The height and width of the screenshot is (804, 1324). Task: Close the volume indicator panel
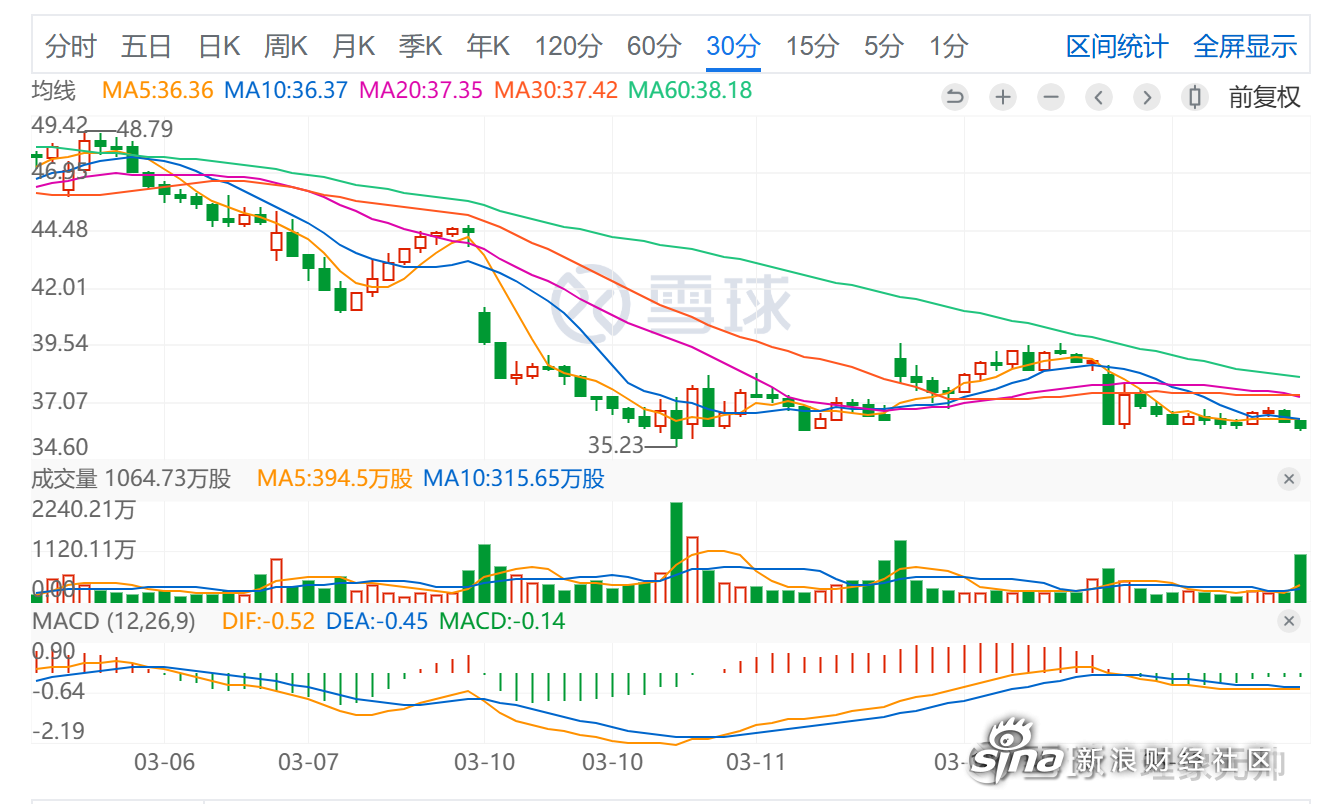coord(1289,479)
